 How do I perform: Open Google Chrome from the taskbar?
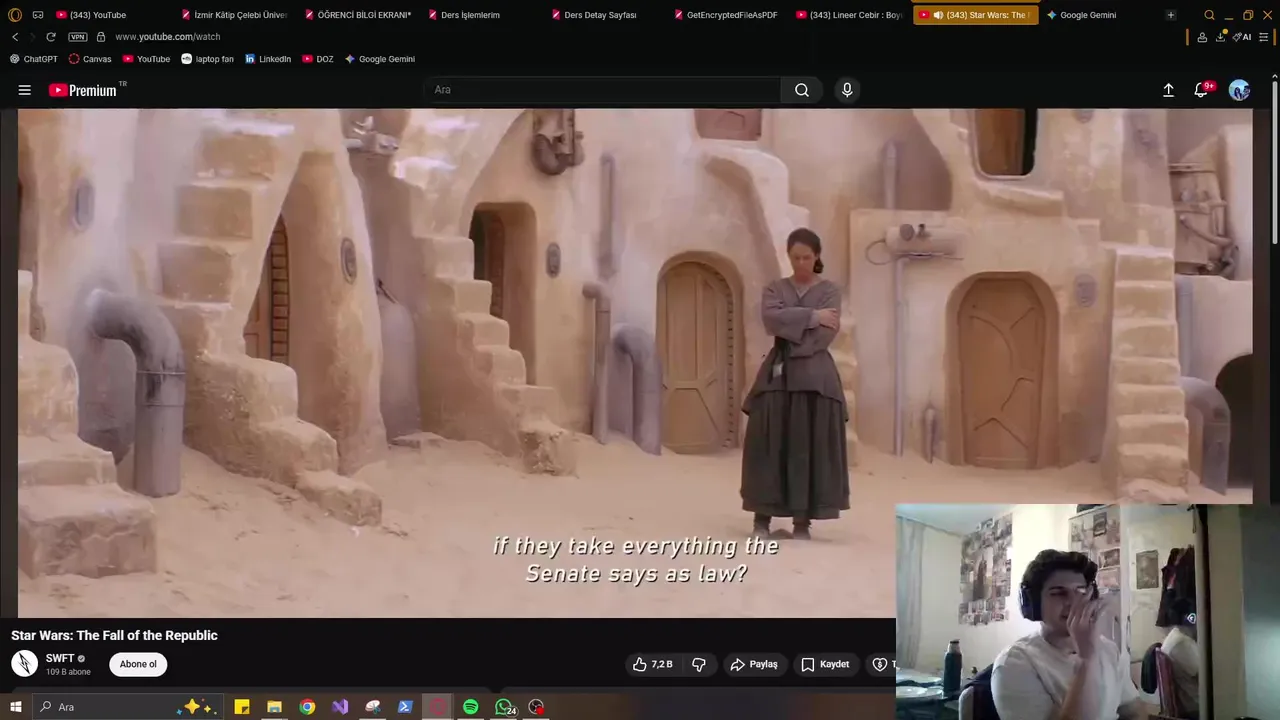(307, 707)
